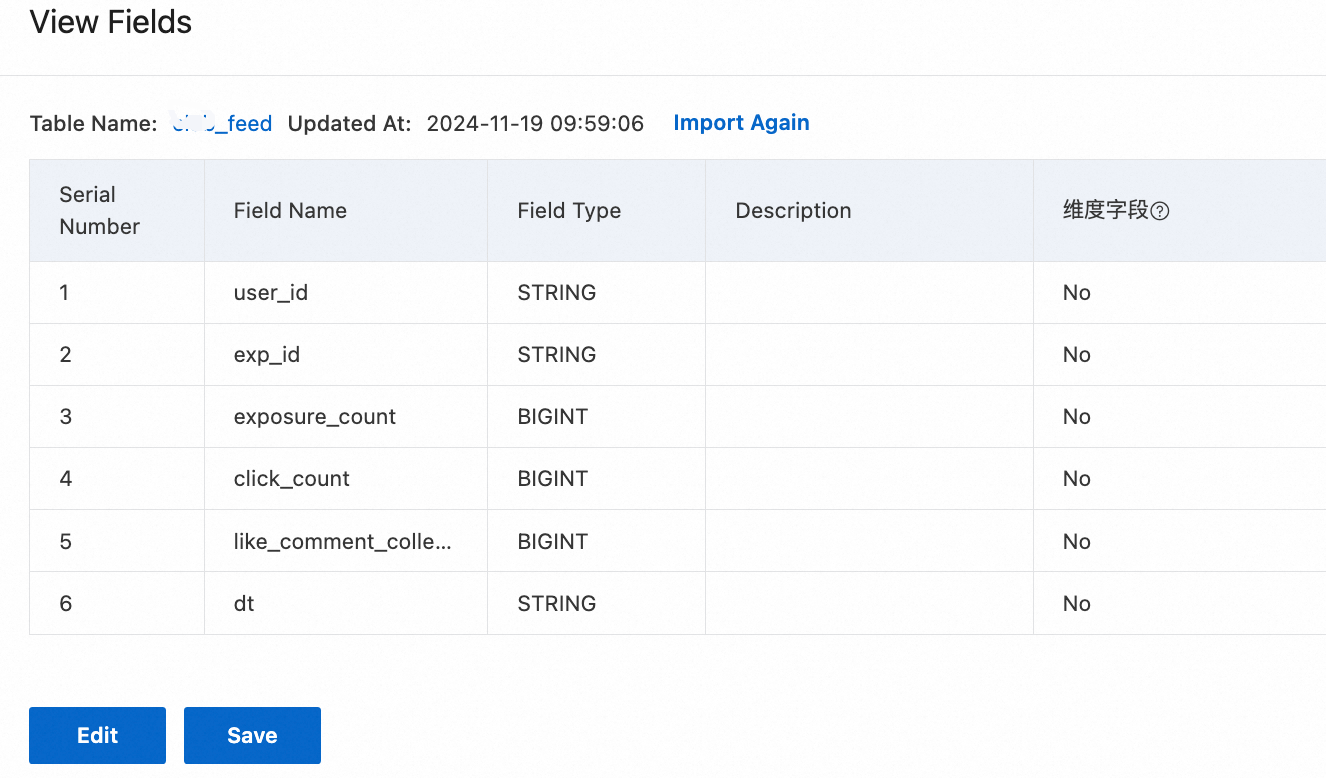Click the Field Type column header
This screenshot has width=1326, height=778.
point(569,211)
